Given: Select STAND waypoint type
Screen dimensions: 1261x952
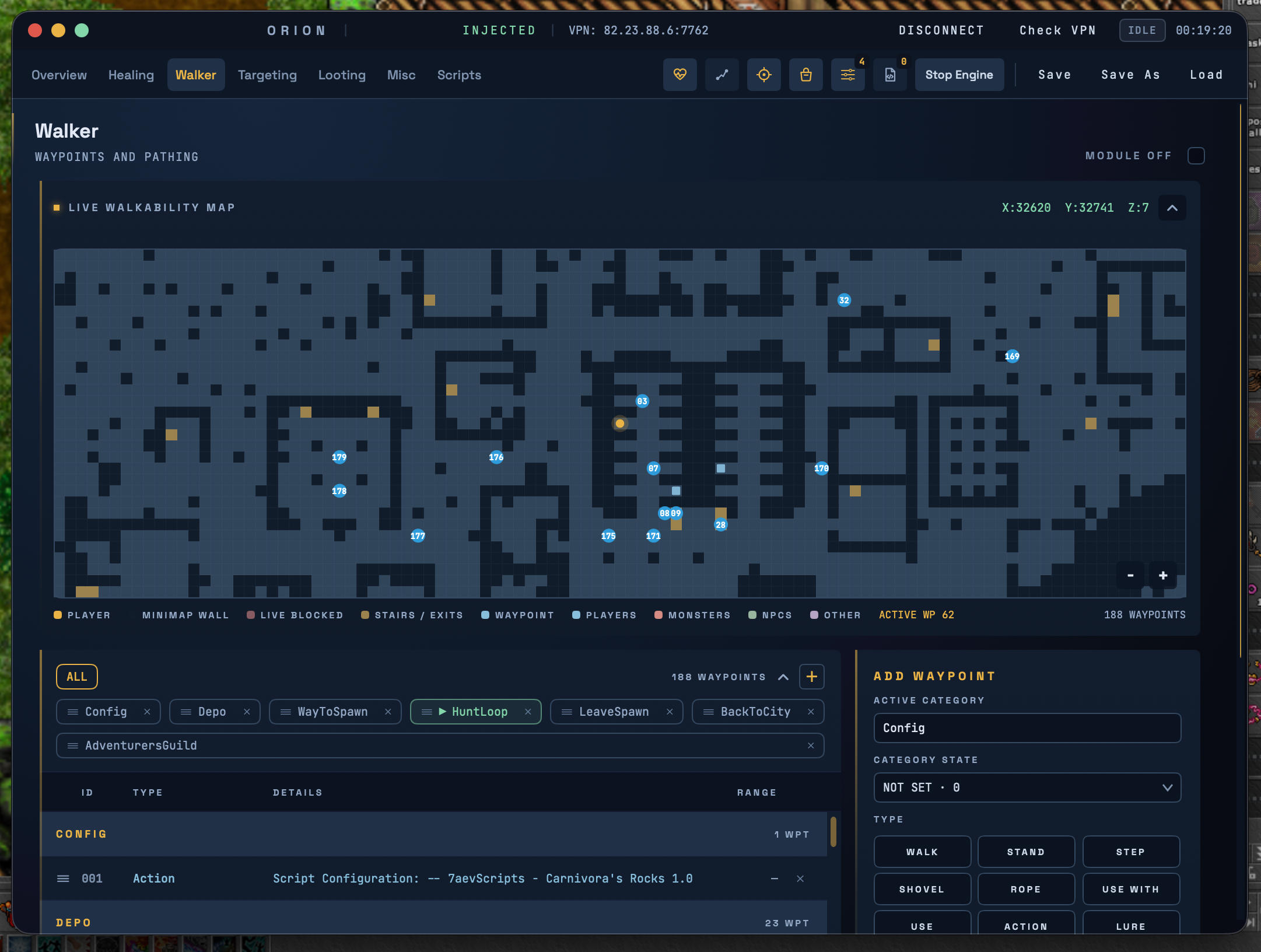Looking at the screenshot, I should (1026, 852).
